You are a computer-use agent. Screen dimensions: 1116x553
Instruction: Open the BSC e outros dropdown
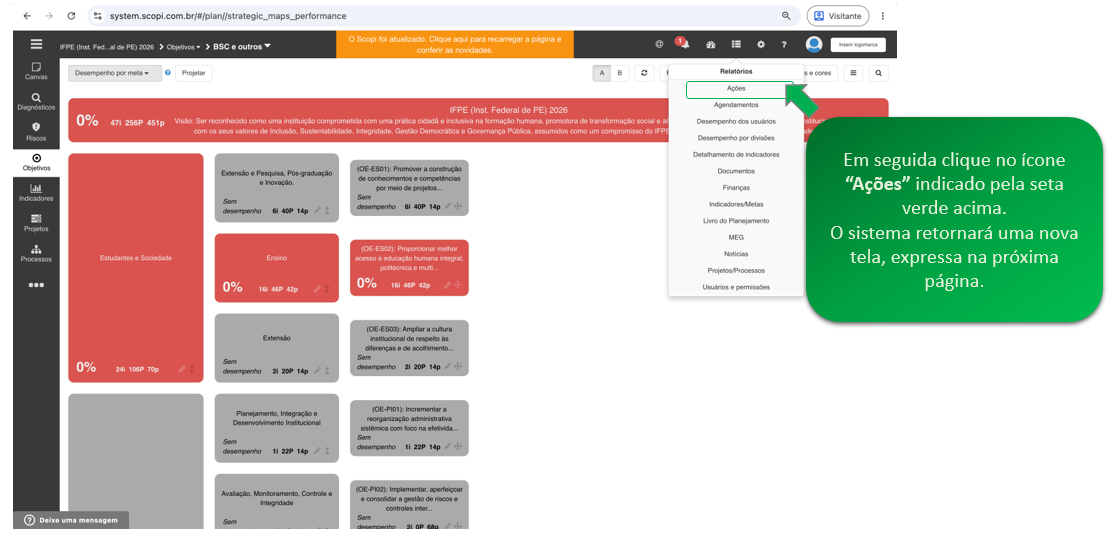[x=242, y=46]
